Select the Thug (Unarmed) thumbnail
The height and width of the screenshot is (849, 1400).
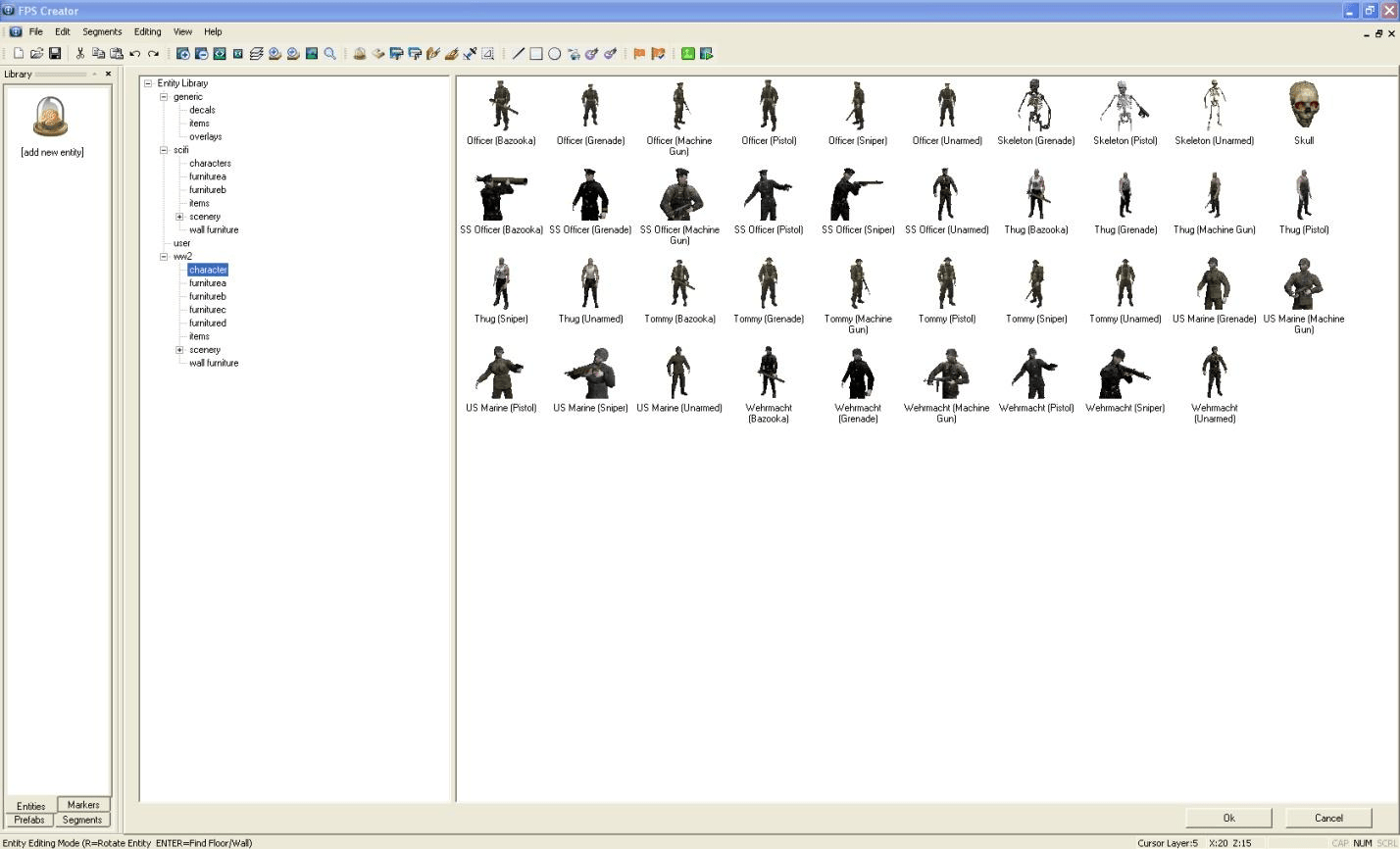click(x=590, y=283)
